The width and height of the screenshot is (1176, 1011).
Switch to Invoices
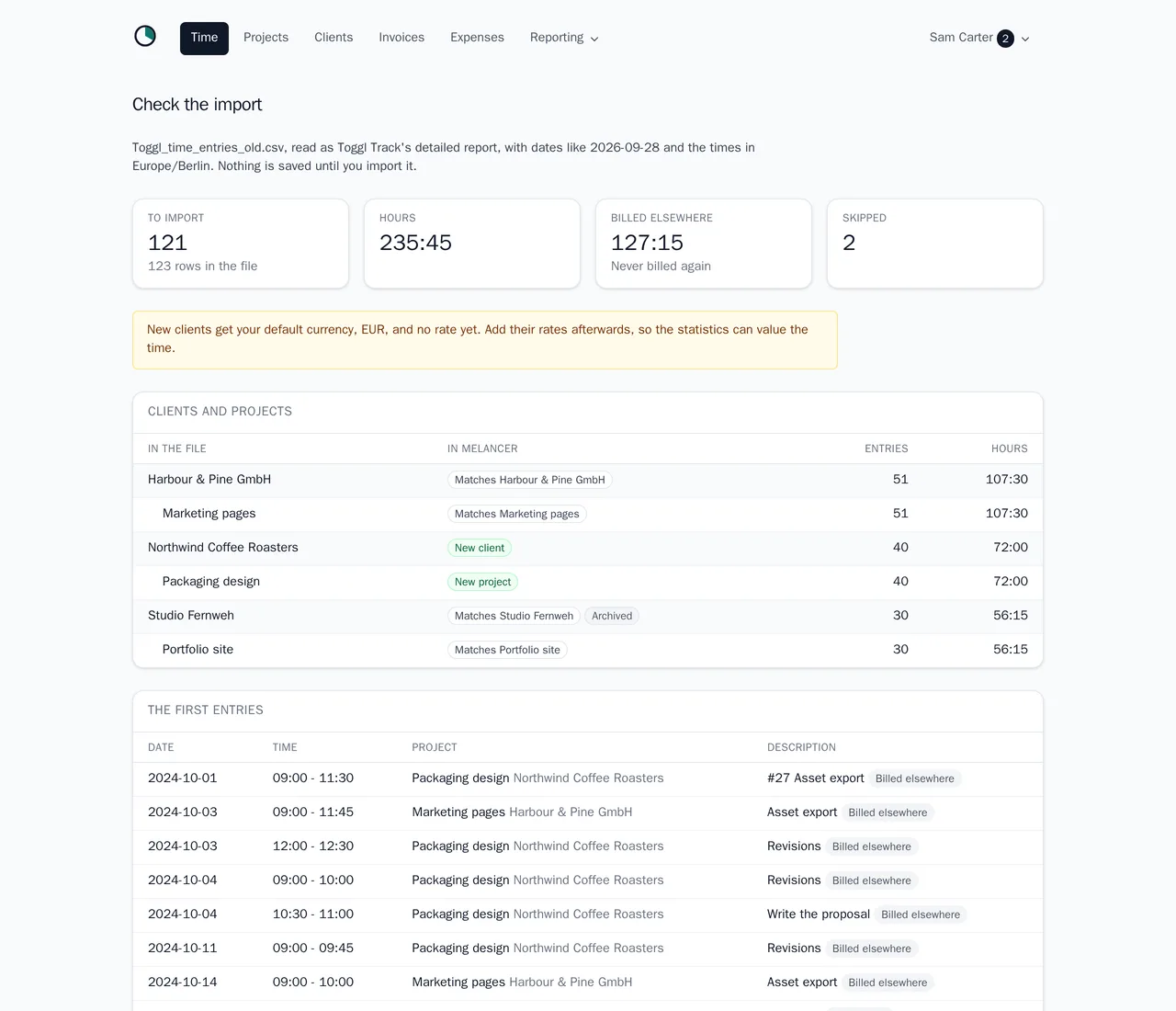(x=401, y=38)
